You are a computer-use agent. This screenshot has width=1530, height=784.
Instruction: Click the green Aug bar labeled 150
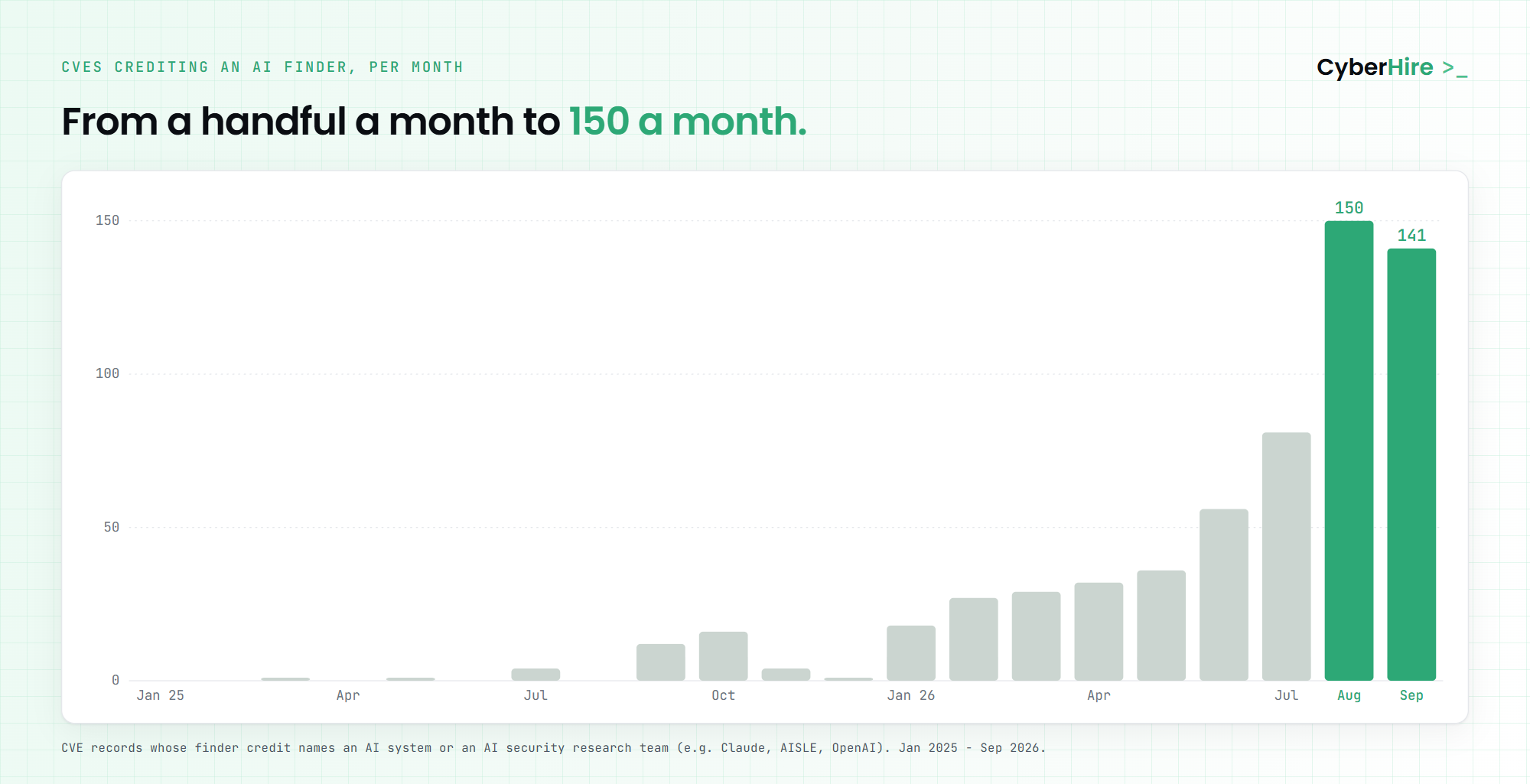tap(1349, 451)
